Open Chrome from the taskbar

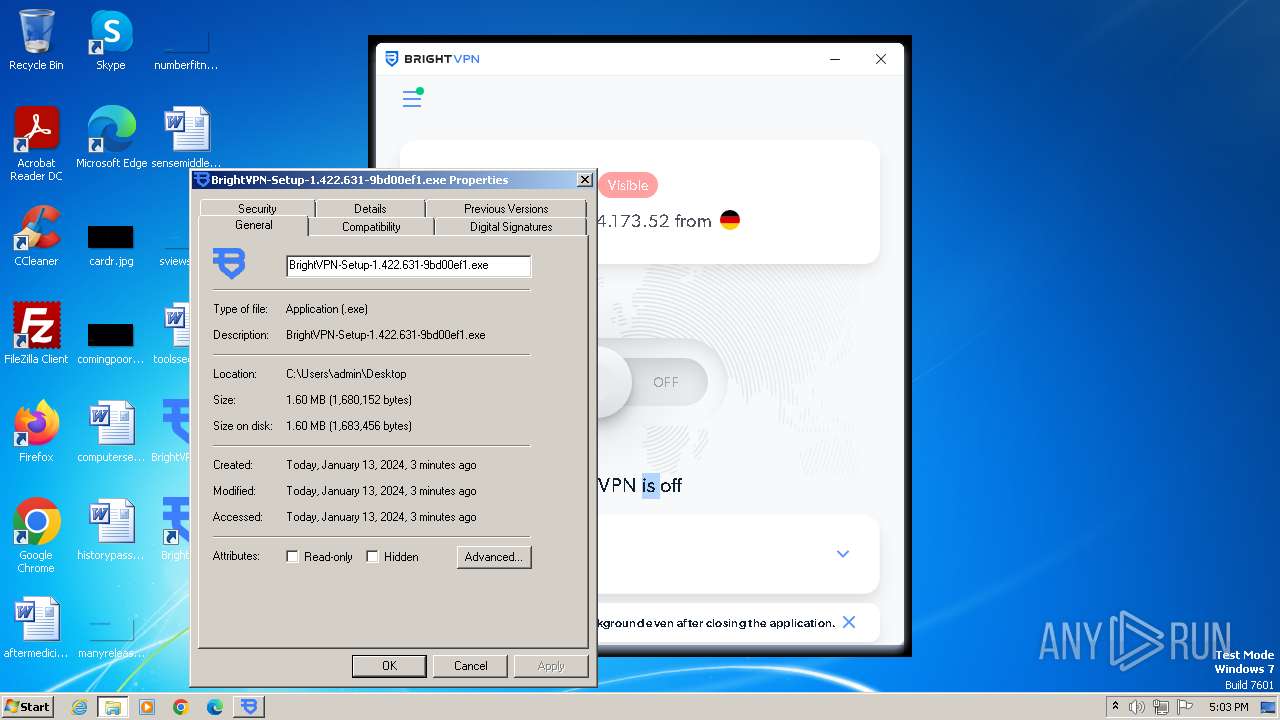point(181,707)
